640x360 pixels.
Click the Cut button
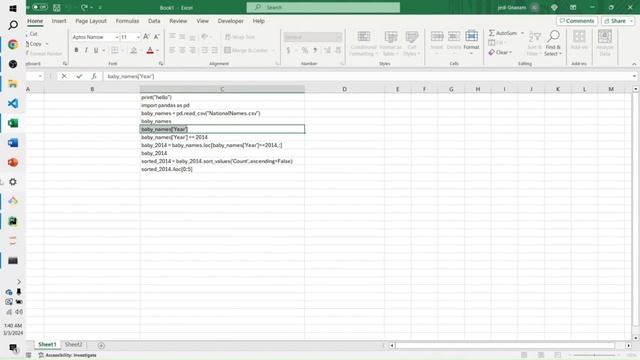tap(33, 34)
